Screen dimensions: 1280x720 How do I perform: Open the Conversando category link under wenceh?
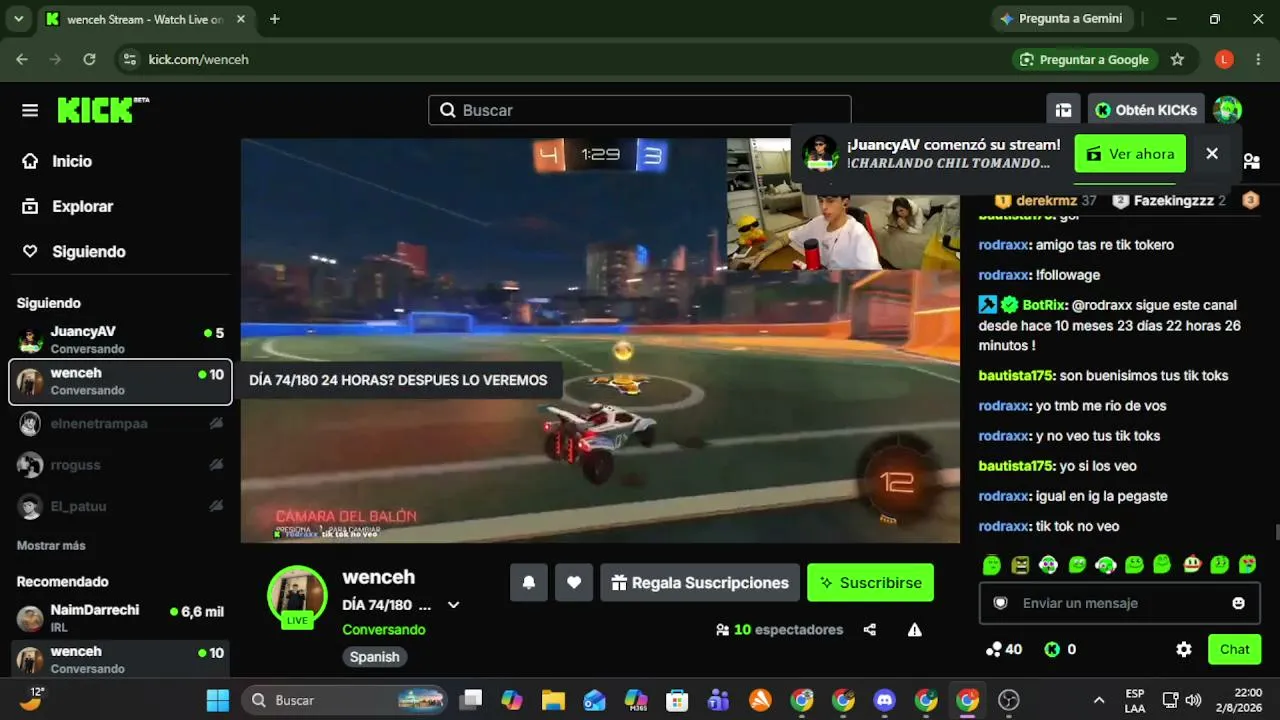(x=384, y=630)
